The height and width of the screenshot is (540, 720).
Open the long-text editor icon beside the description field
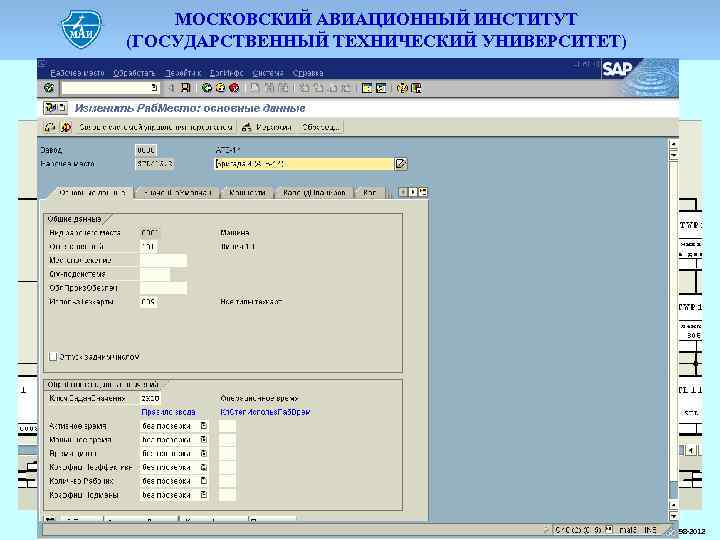click(x=401, y=163)
